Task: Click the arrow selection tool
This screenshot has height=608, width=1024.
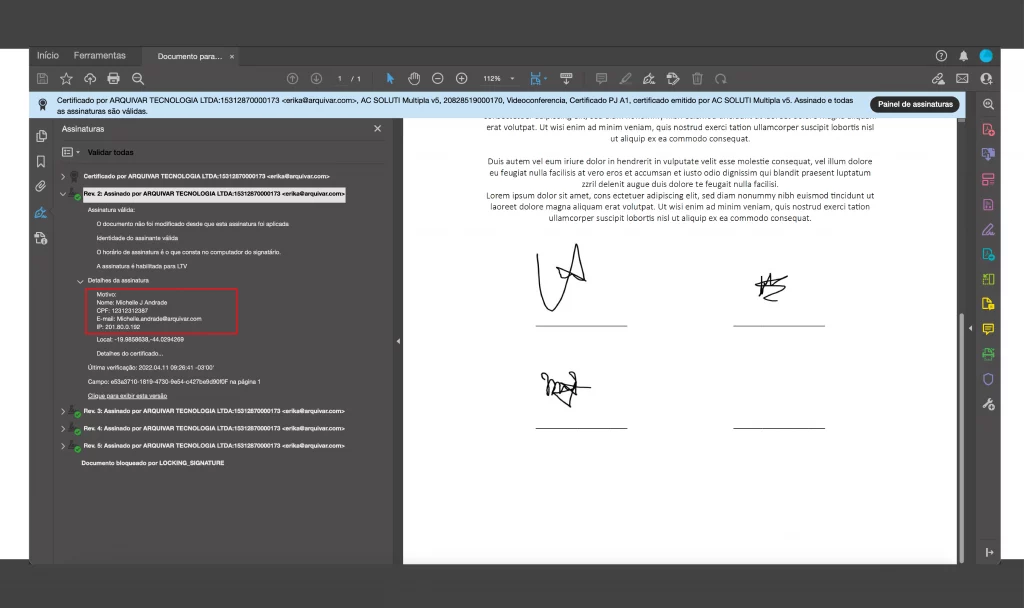Action: pos(390,78)
